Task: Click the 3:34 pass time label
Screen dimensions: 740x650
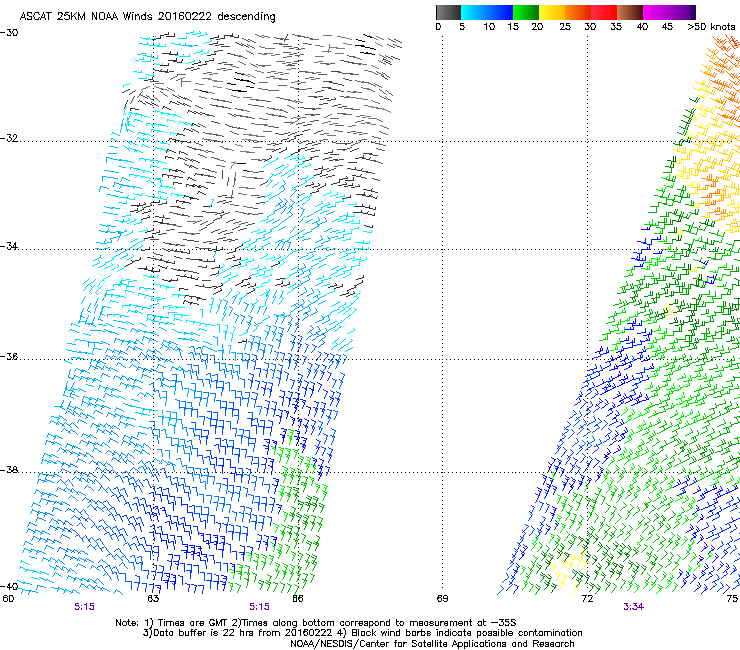Action: (633, 607)
